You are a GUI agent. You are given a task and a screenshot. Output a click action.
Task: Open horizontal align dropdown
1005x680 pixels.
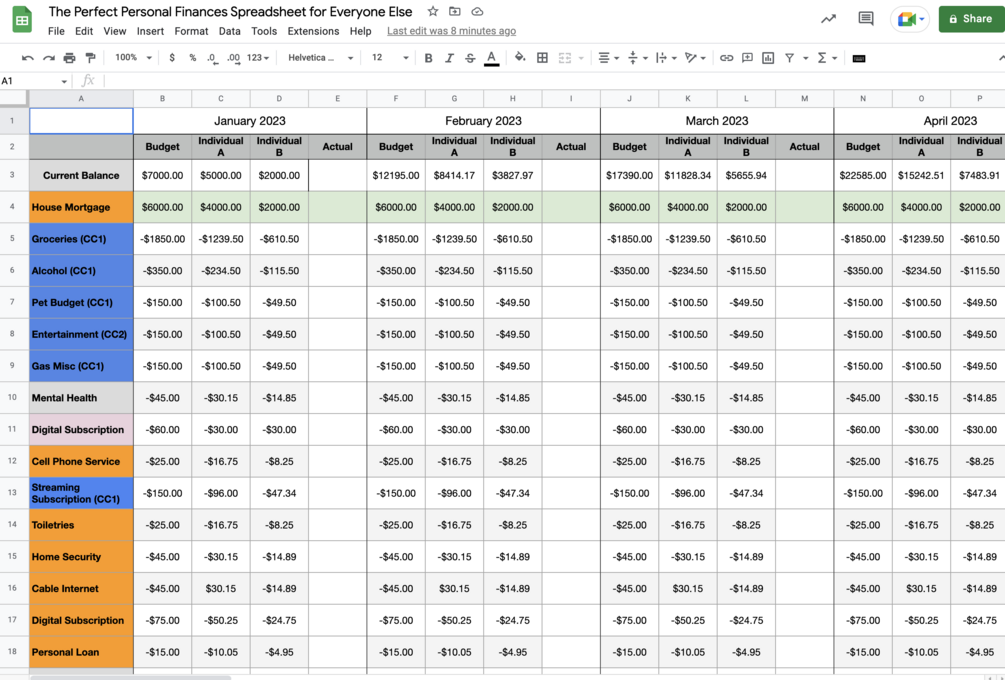coord(608,58)
